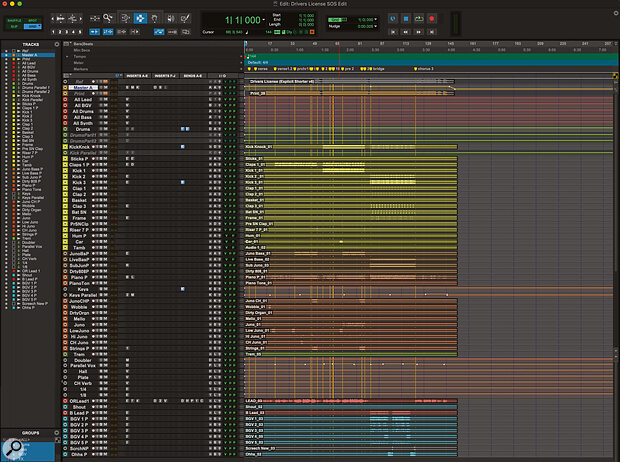Toggle Loop Playback transport button

coord(419,19)
